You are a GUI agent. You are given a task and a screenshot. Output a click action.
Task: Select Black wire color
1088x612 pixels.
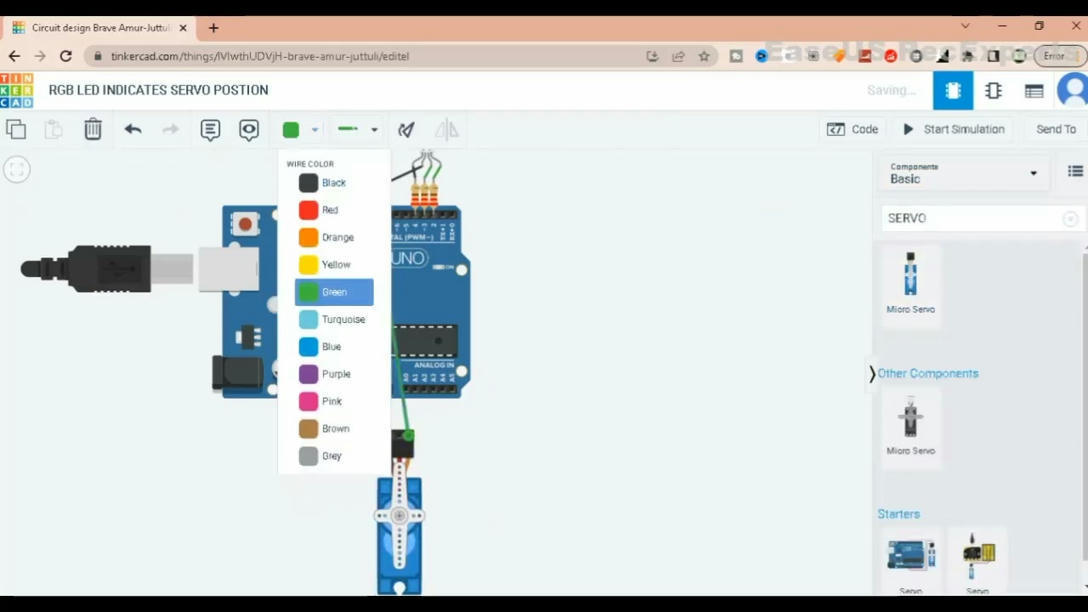pyautogui.click(x=334, y=182)
